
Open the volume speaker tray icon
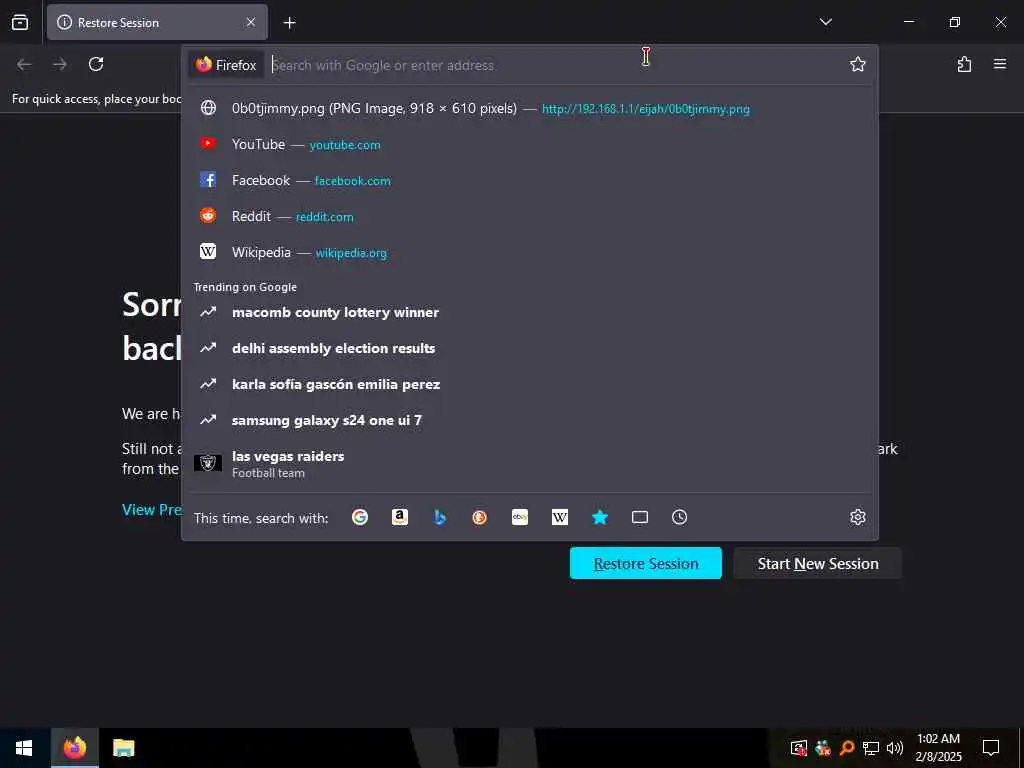pos(895,748)
